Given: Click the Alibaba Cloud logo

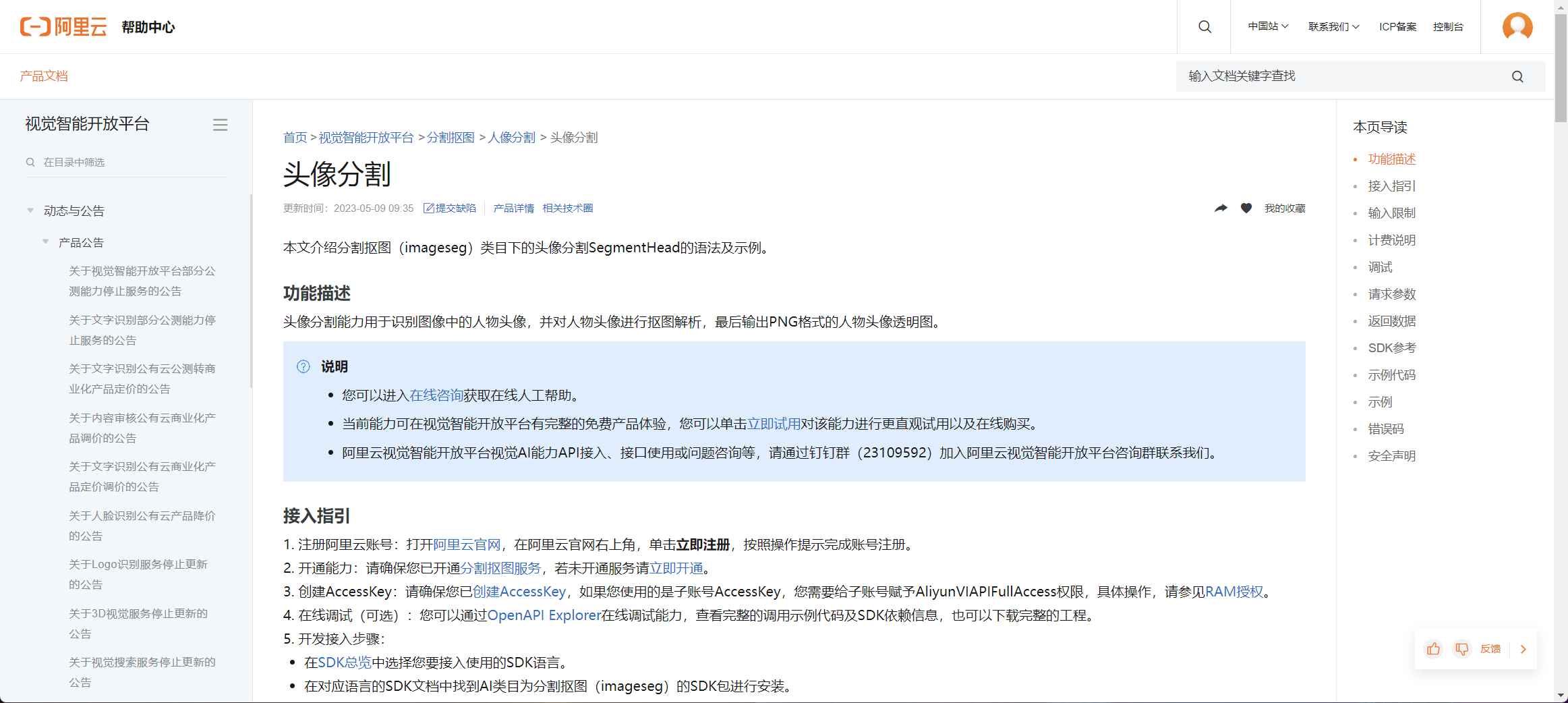Looking at the screenshot, I should click(x=63, y=27).
